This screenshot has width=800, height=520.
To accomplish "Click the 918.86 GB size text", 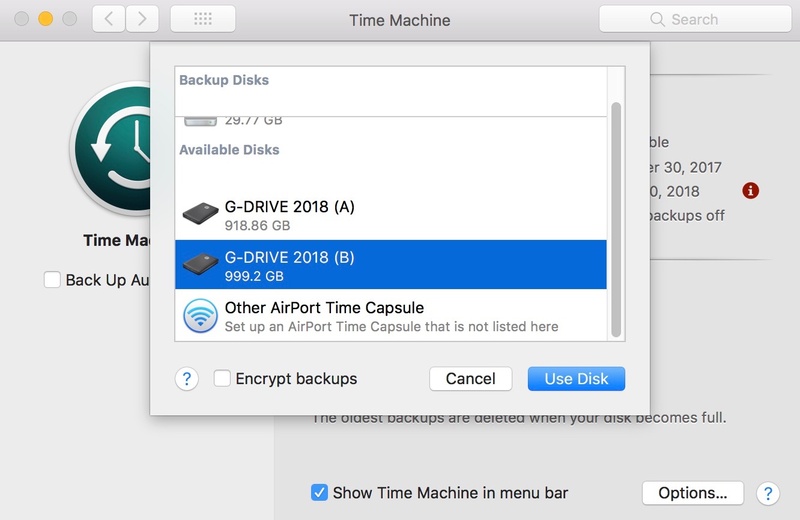I will point(258,226).
